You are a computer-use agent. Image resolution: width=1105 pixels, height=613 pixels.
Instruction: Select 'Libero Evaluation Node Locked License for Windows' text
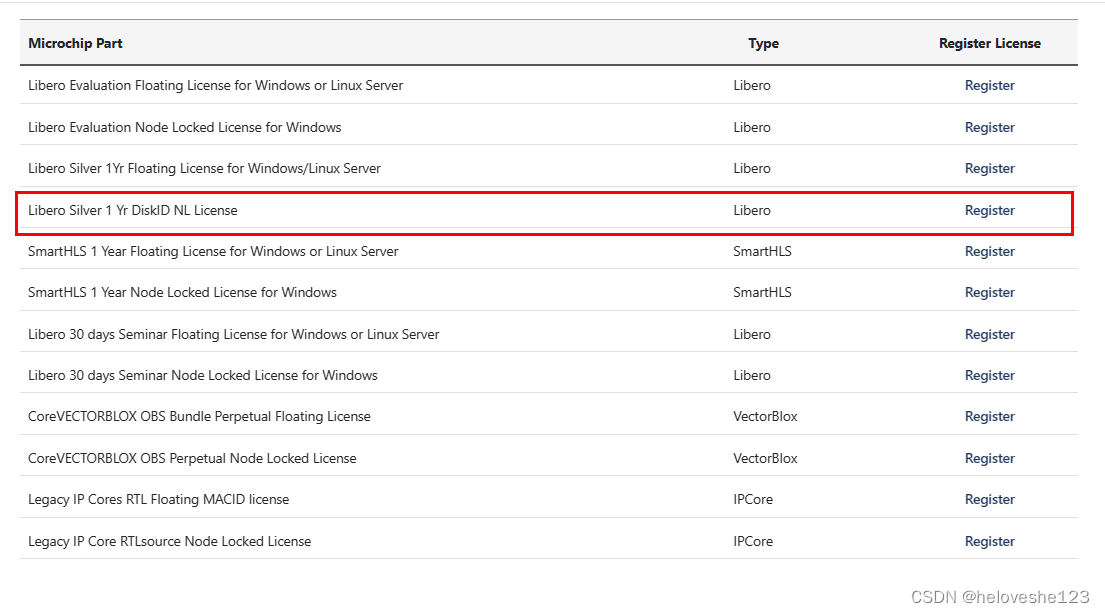click(x=185, y=128)
